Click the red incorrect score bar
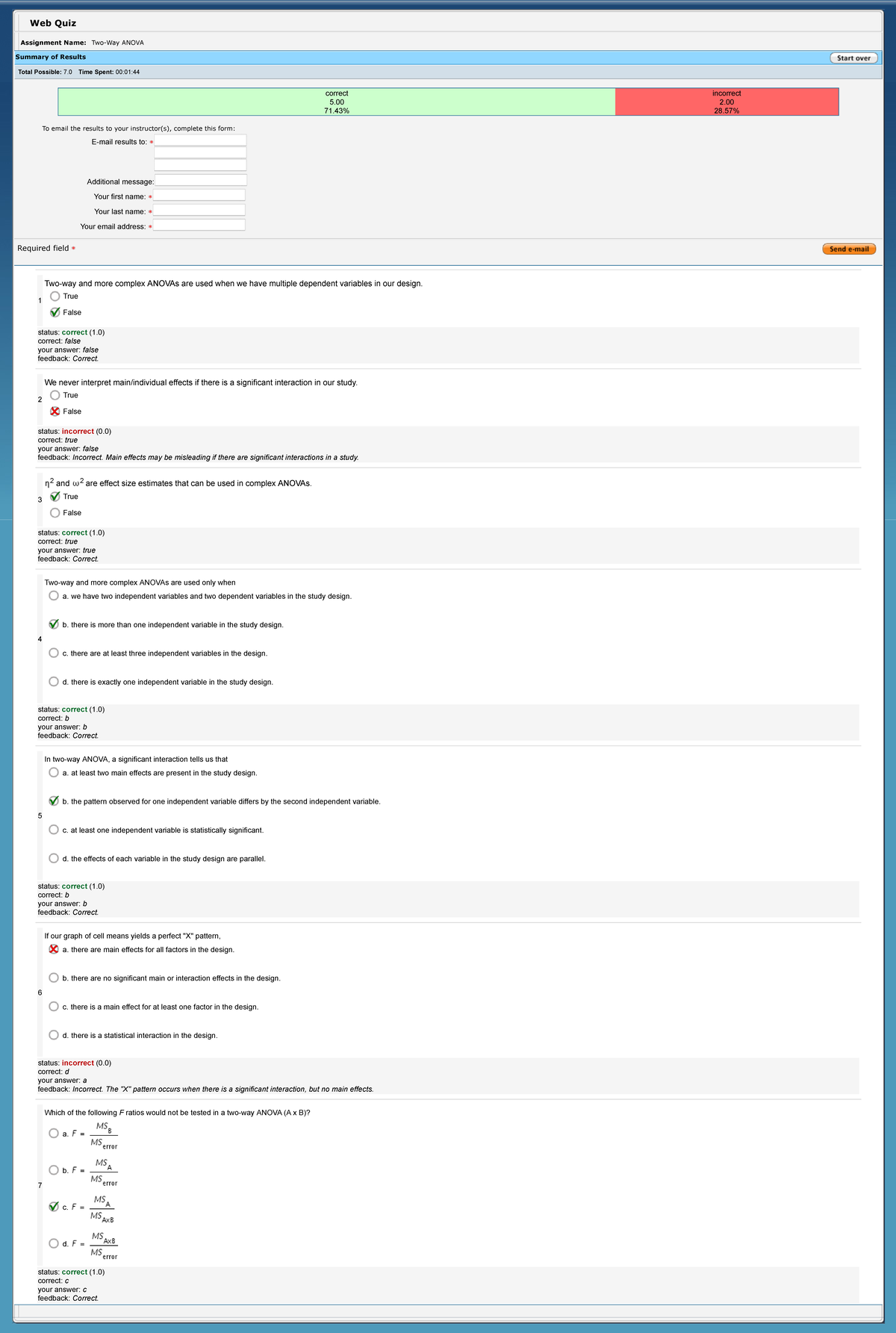This screenshot has width=896, height=1333. [727, 102]
